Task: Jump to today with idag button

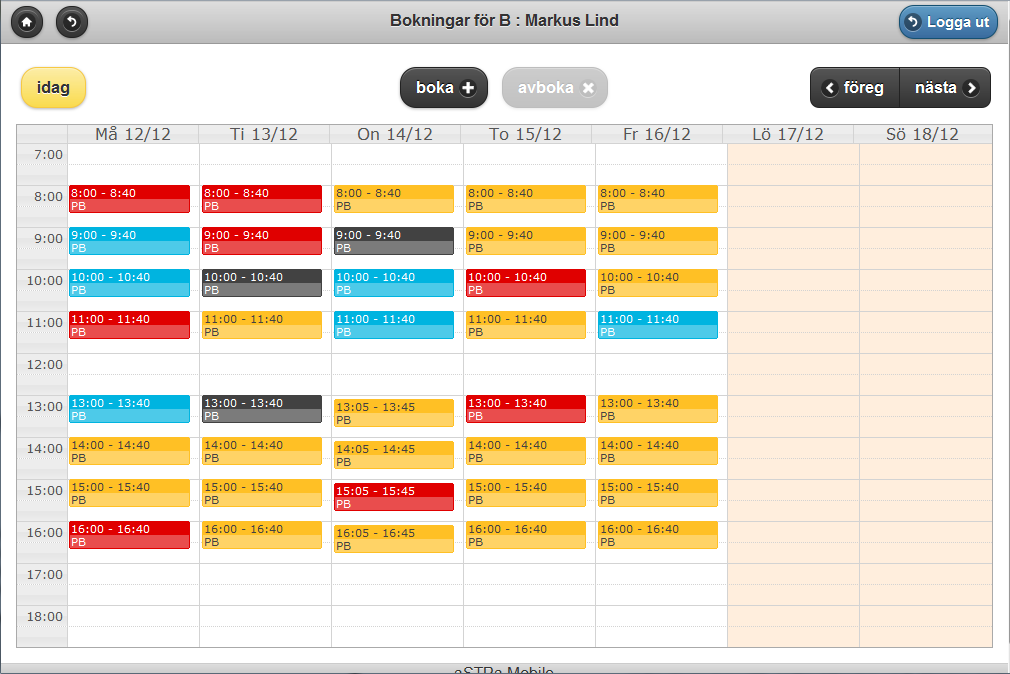Action: 53,88
